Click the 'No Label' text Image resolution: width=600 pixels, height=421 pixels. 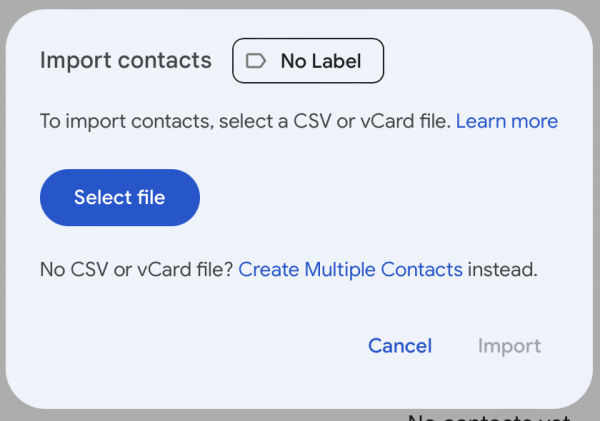click(x=321, y=61)
